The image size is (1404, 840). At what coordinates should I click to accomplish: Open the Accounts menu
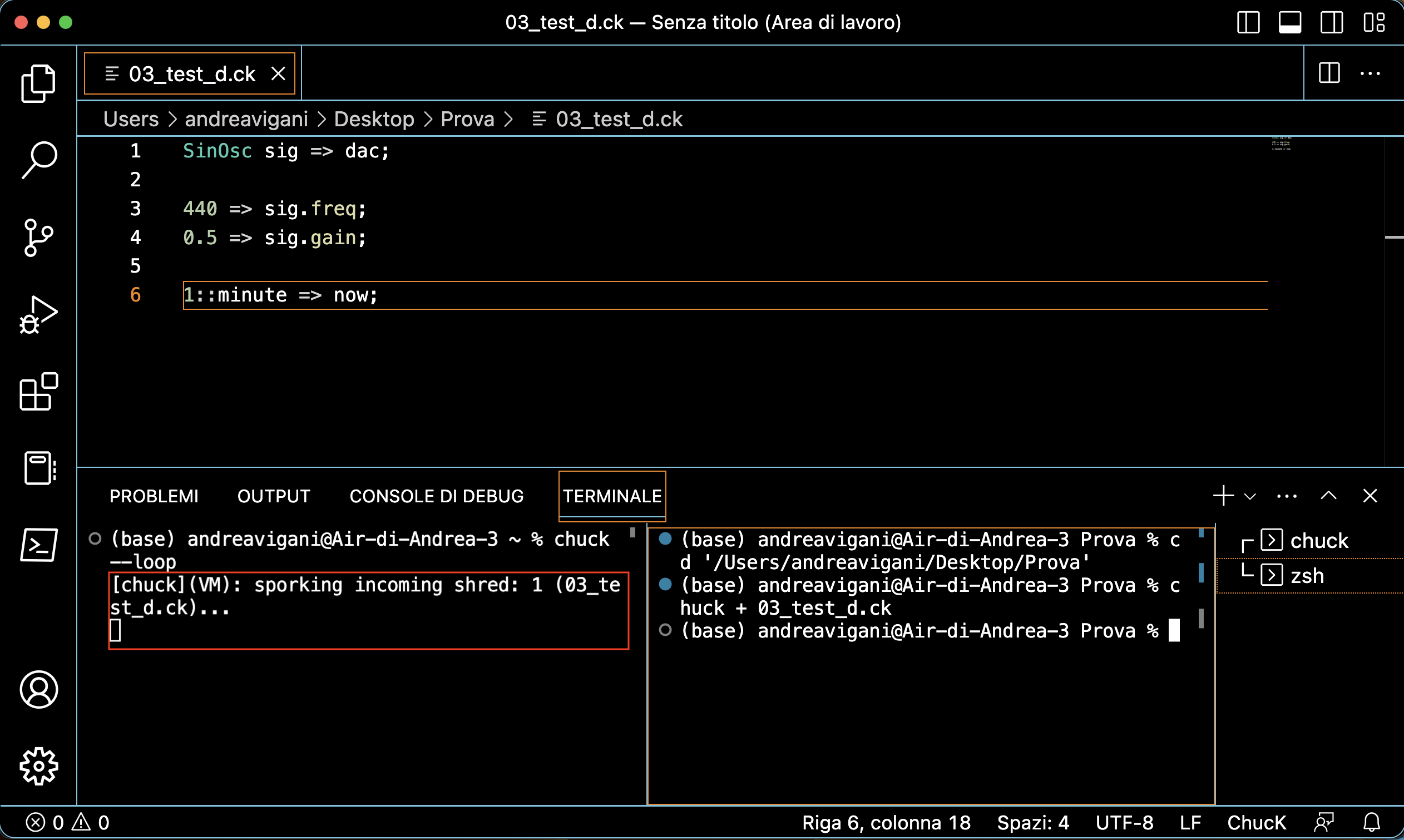pos(38,689)
